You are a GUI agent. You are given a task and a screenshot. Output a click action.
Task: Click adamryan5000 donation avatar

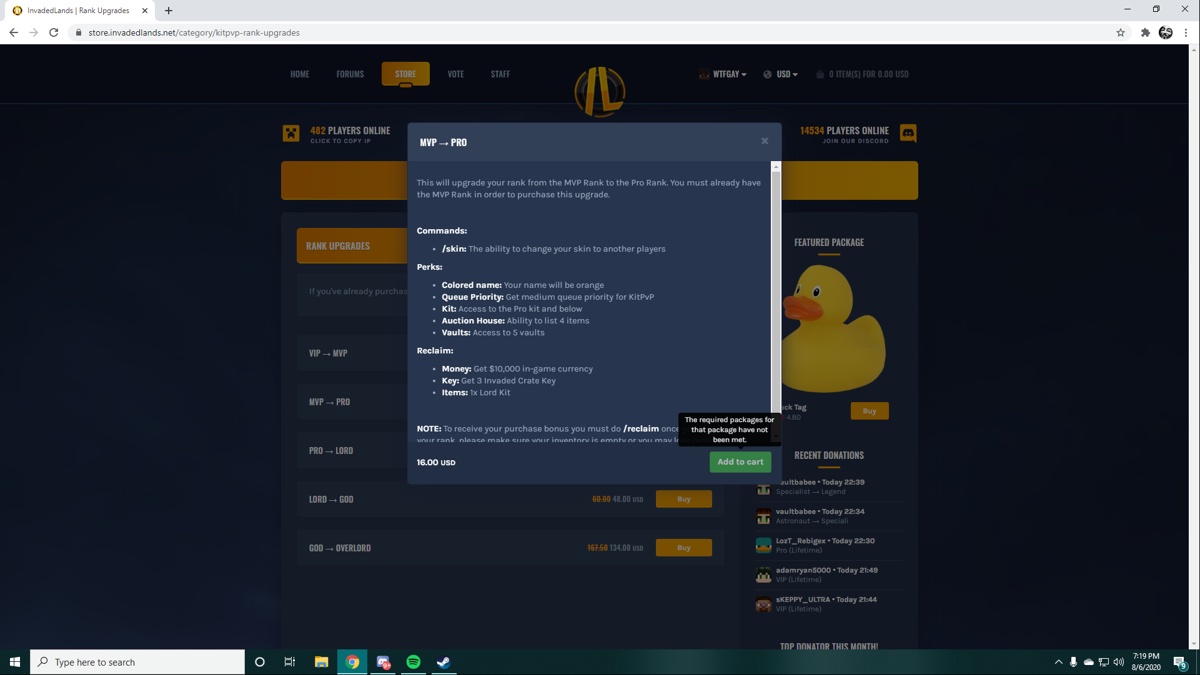pyautogui.click(x=763, y=575)
